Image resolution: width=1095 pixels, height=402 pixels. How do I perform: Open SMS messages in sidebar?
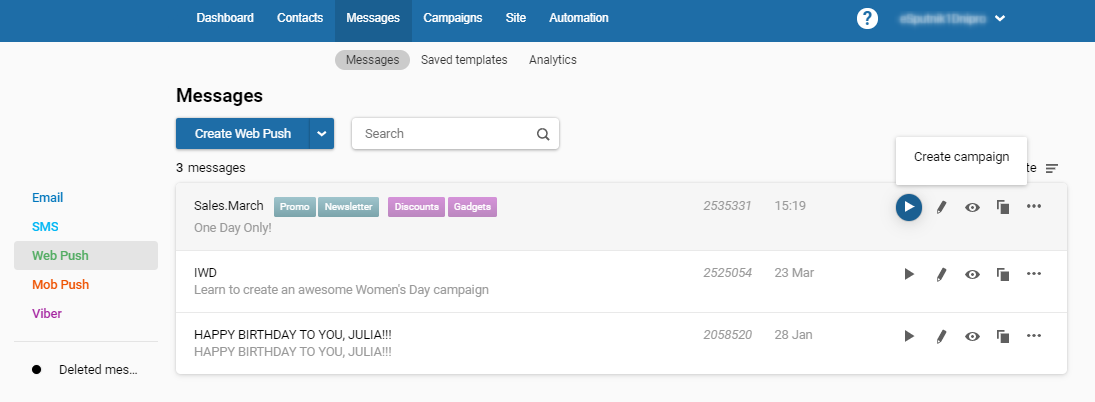pyautogui.click(x=45, y=227)
